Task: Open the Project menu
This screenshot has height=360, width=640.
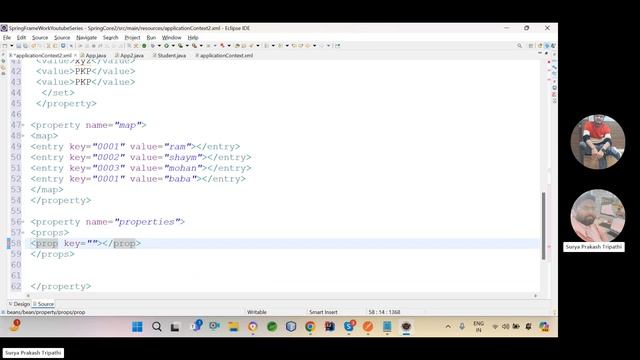Action: [x=132, y=38]
